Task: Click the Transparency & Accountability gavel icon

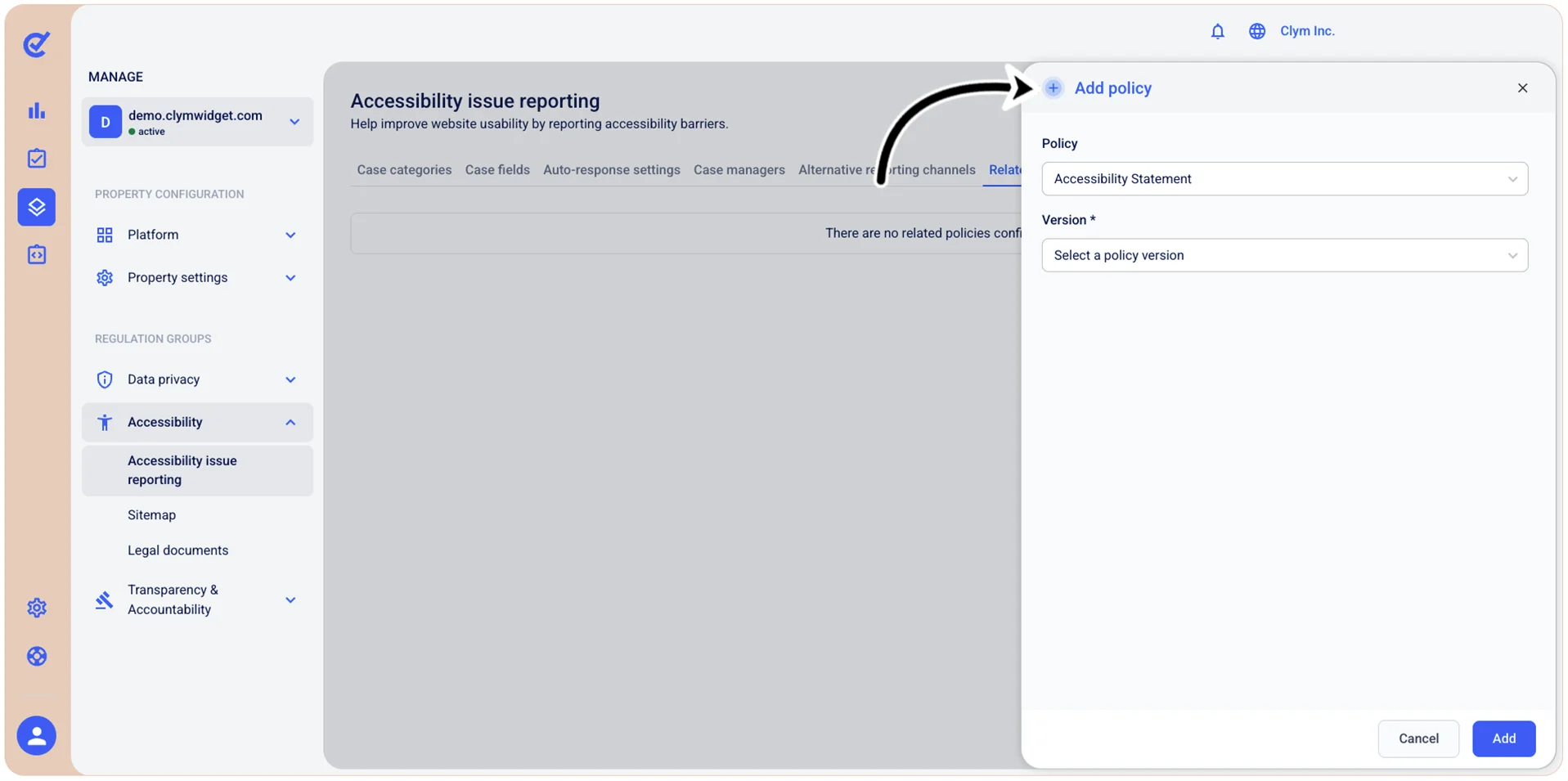Action: tap(105, 600)
